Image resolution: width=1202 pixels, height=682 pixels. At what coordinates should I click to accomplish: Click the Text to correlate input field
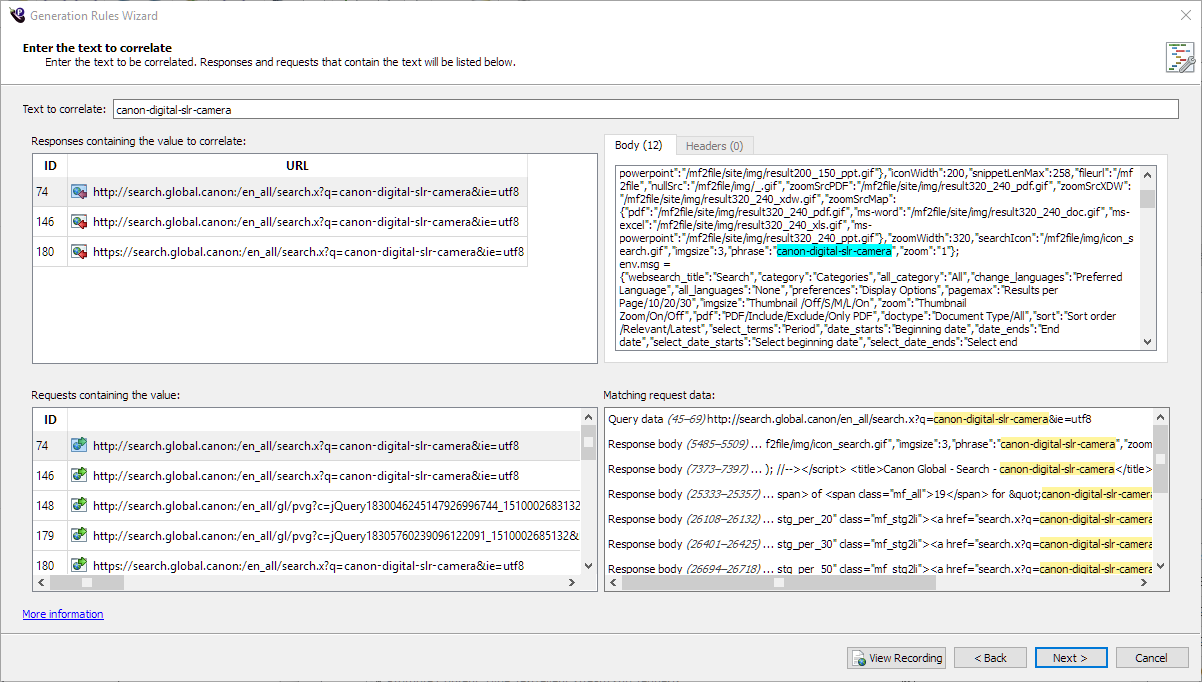(x=645, y=109)
